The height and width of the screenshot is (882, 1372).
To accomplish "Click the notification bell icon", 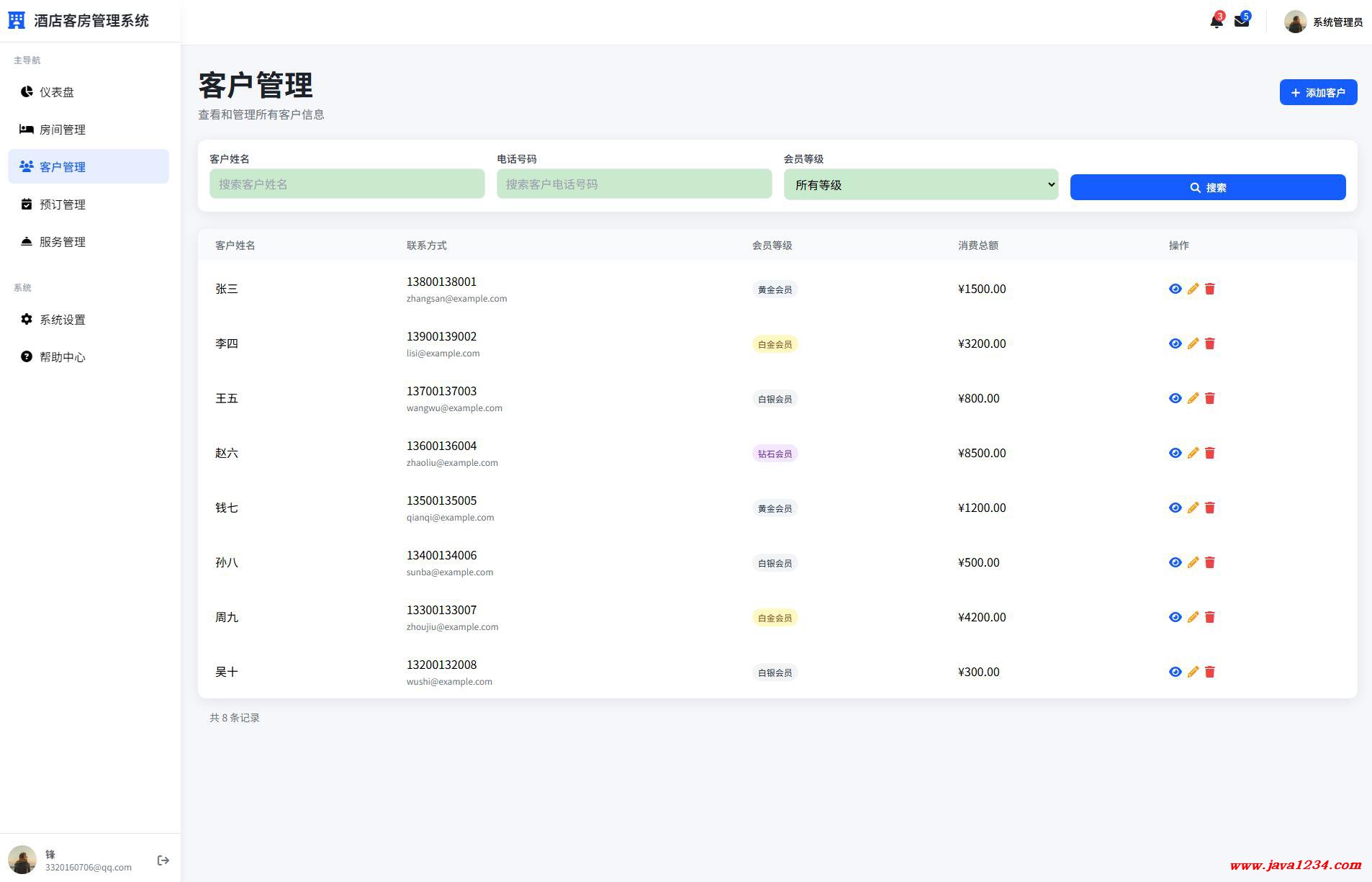I will [1216, 22].
